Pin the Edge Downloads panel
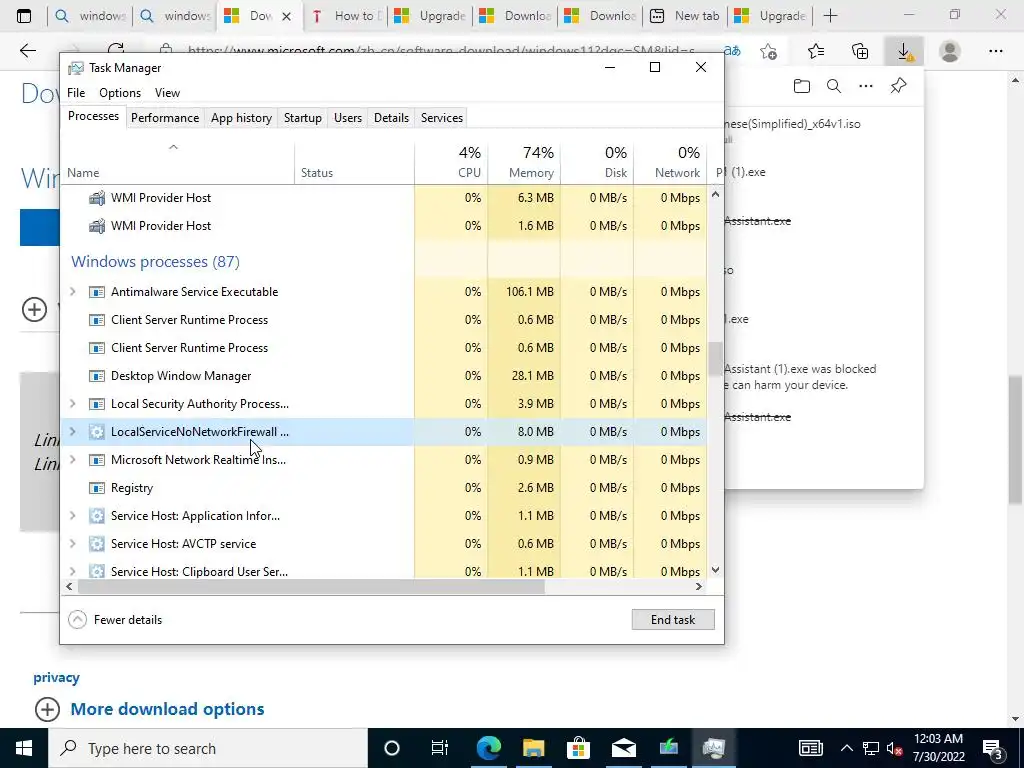The height and width of the screenshot is (768, 1024). click(x=899, y=86)
